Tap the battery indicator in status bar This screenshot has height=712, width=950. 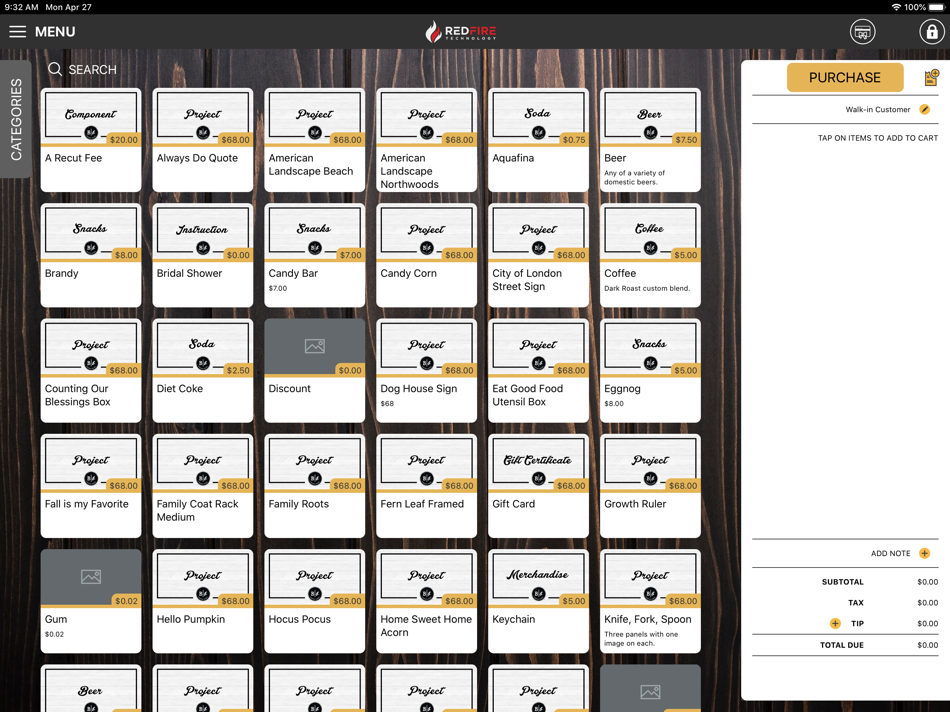click(x=936, y=7)
